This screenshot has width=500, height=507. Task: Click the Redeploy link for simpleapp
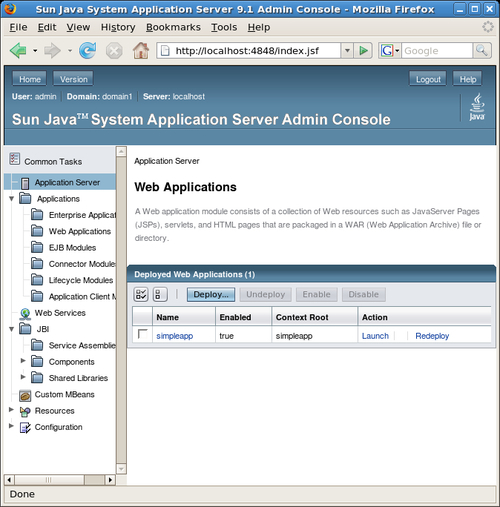pos(432,336)
